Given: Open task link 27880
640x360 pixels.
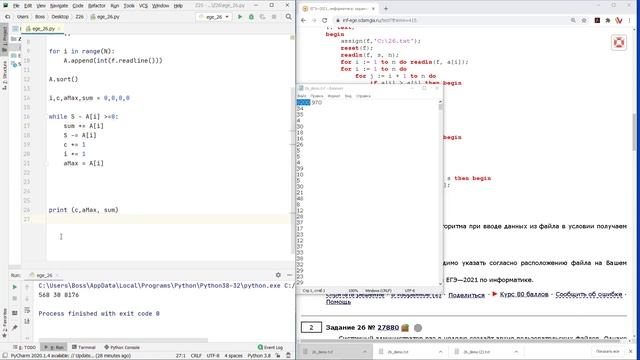Looking at the screenshot, I should pos(388,327).
